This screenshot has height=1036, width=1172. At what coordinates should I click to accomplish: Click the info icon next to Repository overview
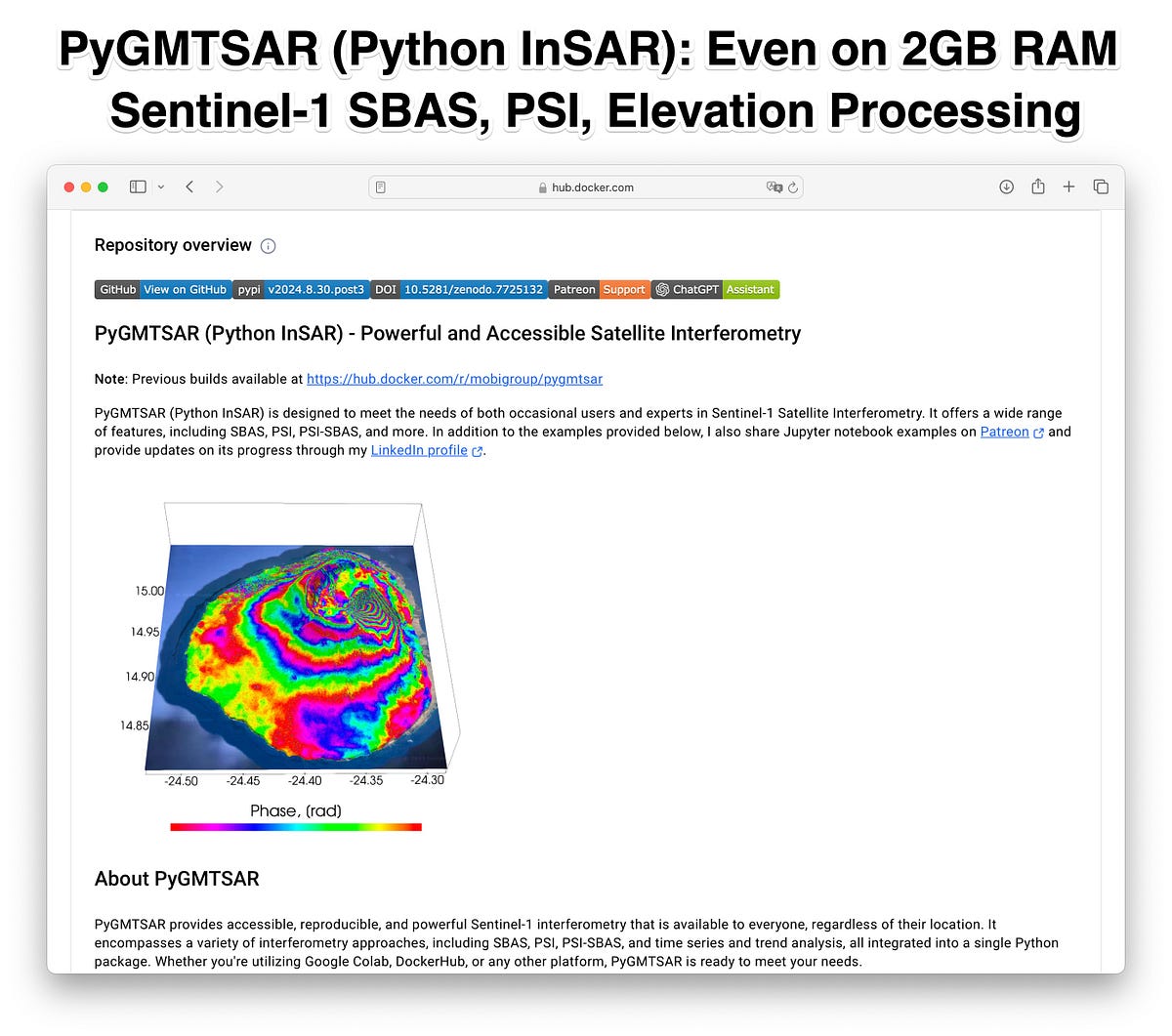[x=268, y=246]
